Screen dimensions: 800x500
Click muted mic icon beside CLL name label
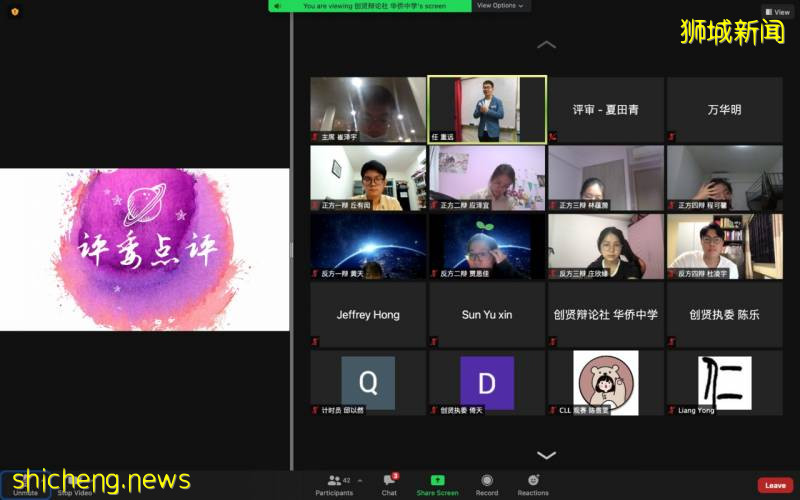click(553, 410)
